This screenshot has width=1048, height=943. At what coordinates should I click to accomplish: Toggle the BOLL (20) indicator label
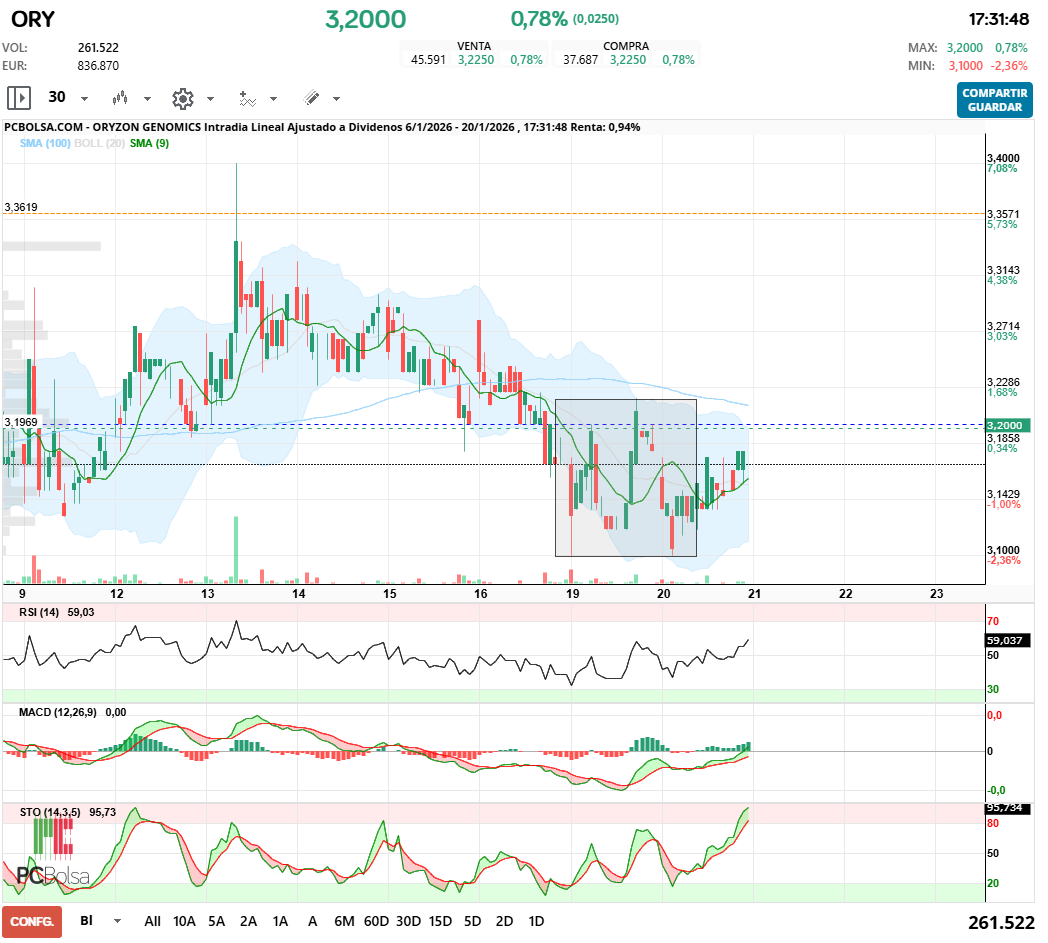[x=99, y=144]
